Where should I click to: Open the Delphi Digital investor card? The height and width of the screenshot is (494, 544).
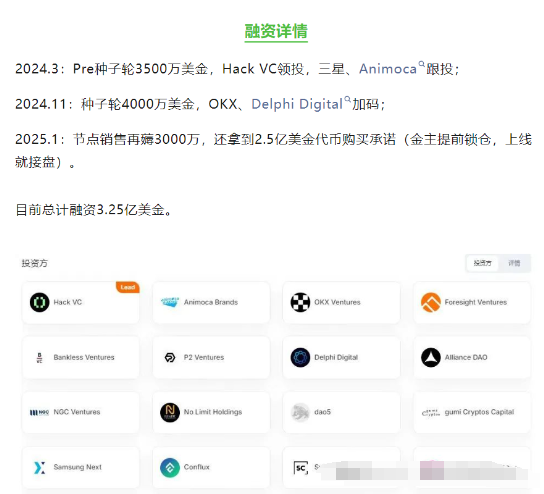click(342, 357)
